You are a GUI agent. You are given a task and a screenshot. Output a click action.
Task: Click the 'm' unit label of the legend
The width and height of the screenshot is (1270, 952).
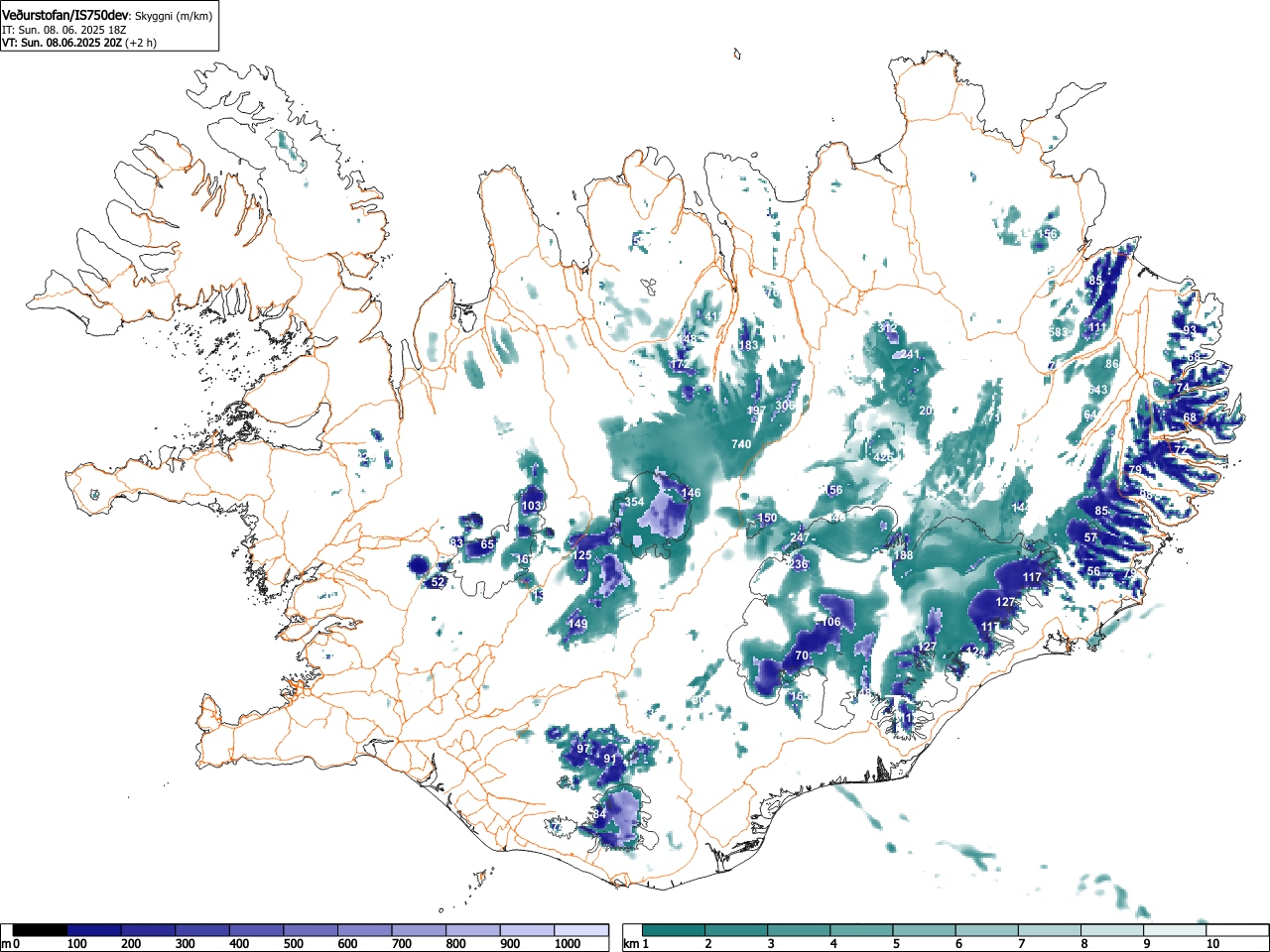coord(6,944)
